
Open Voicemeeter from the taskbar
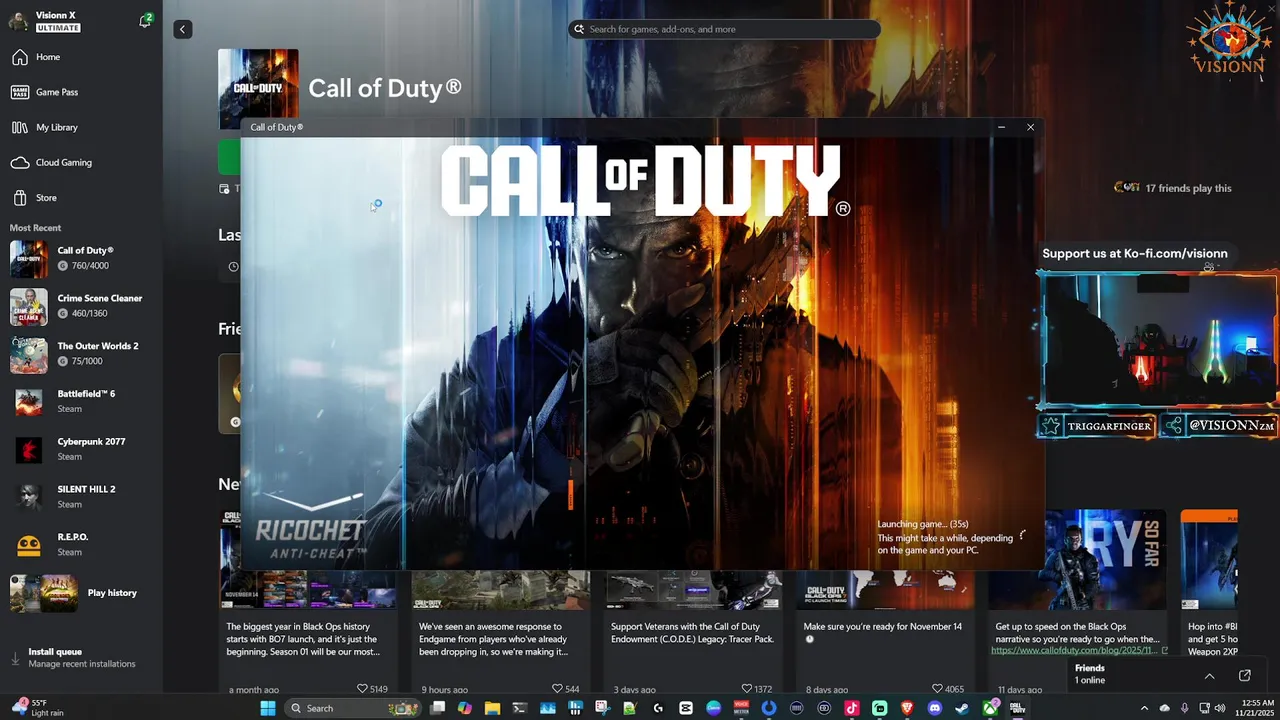click(x=741, y=708)
